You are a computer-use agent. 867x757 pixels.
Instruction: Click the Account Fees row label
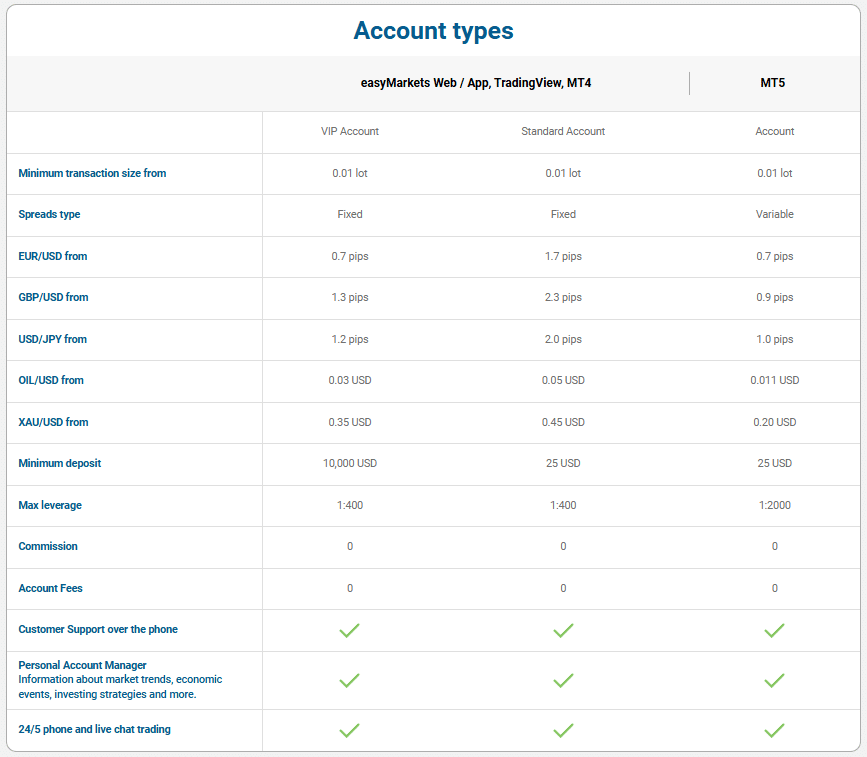pos(50,588)
